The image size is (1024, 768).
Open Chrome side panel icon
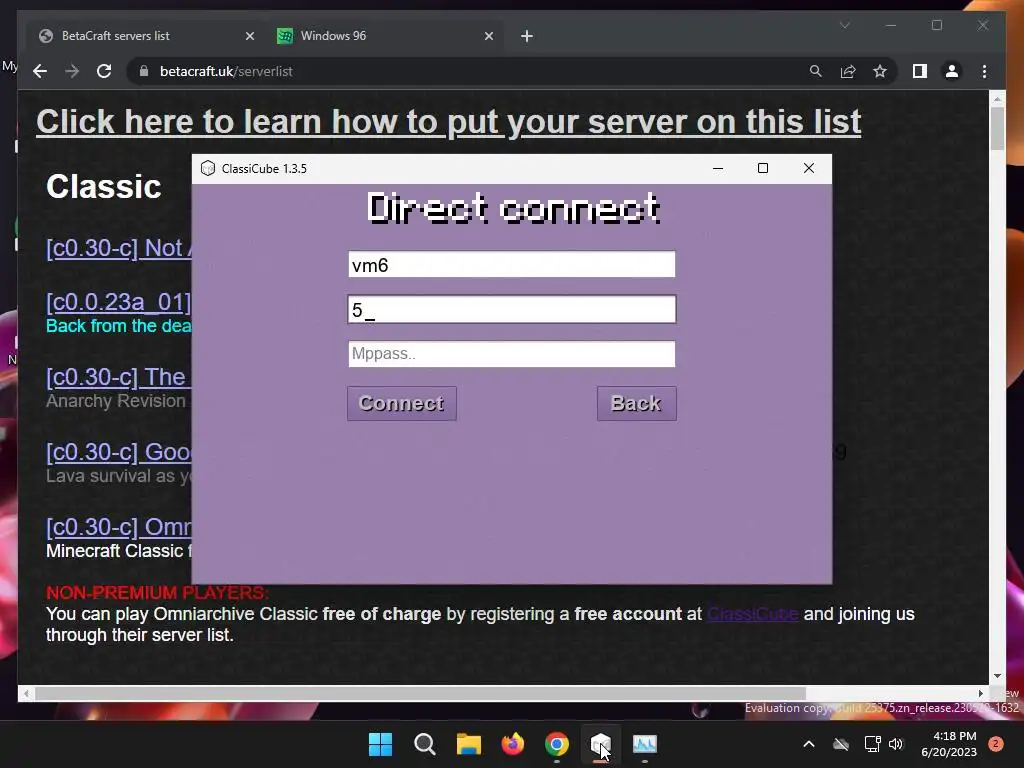920,71
